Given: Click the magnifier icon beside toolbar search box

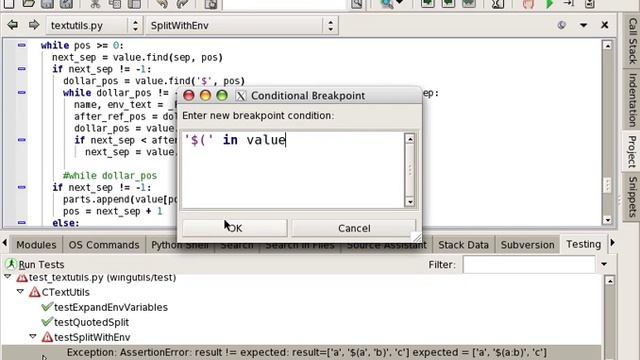Looking at the screenshot, I should pos(356,4).
